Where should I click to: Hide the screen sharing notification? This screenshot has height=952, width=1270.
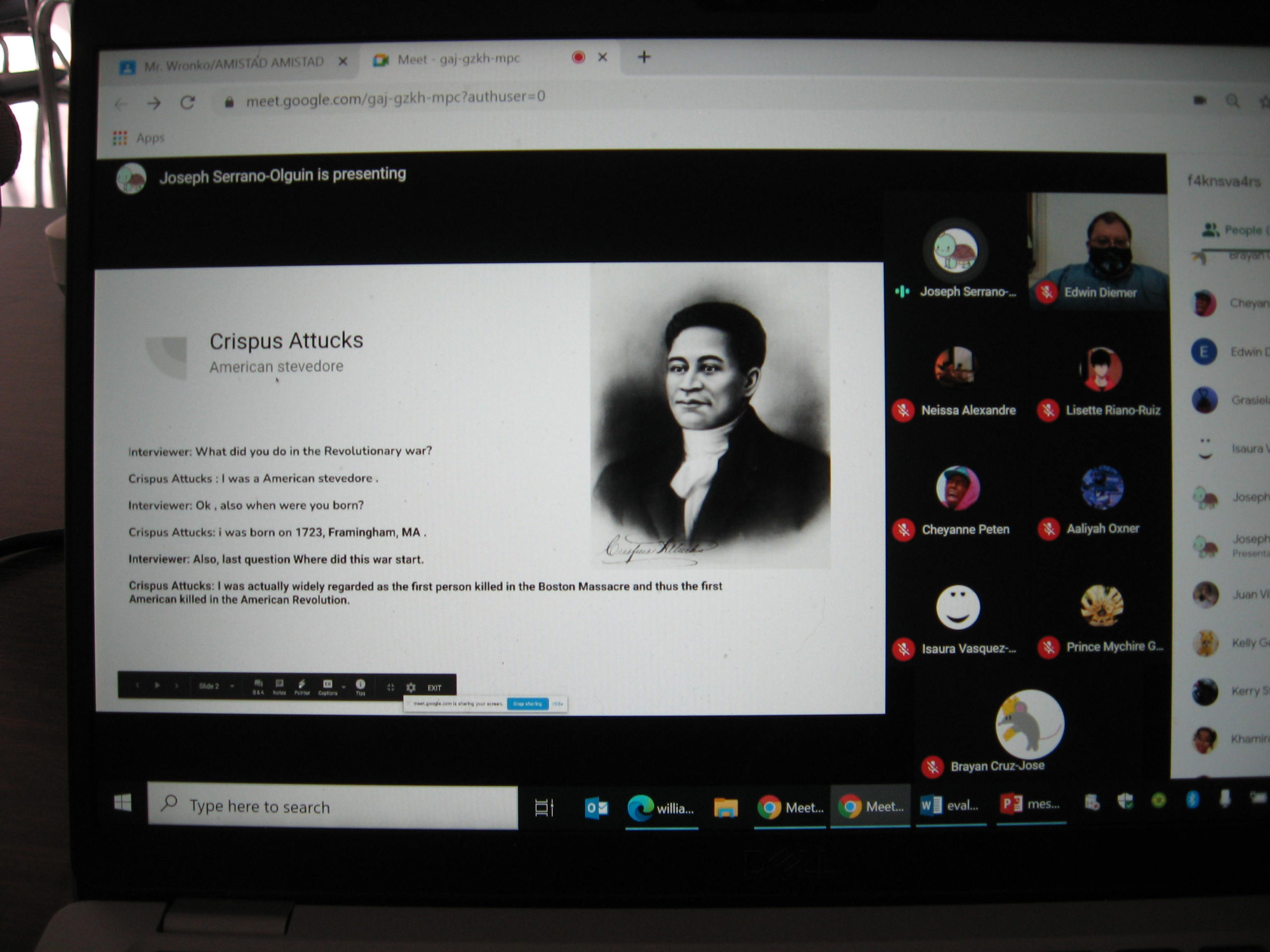click(x=558, y=704)
